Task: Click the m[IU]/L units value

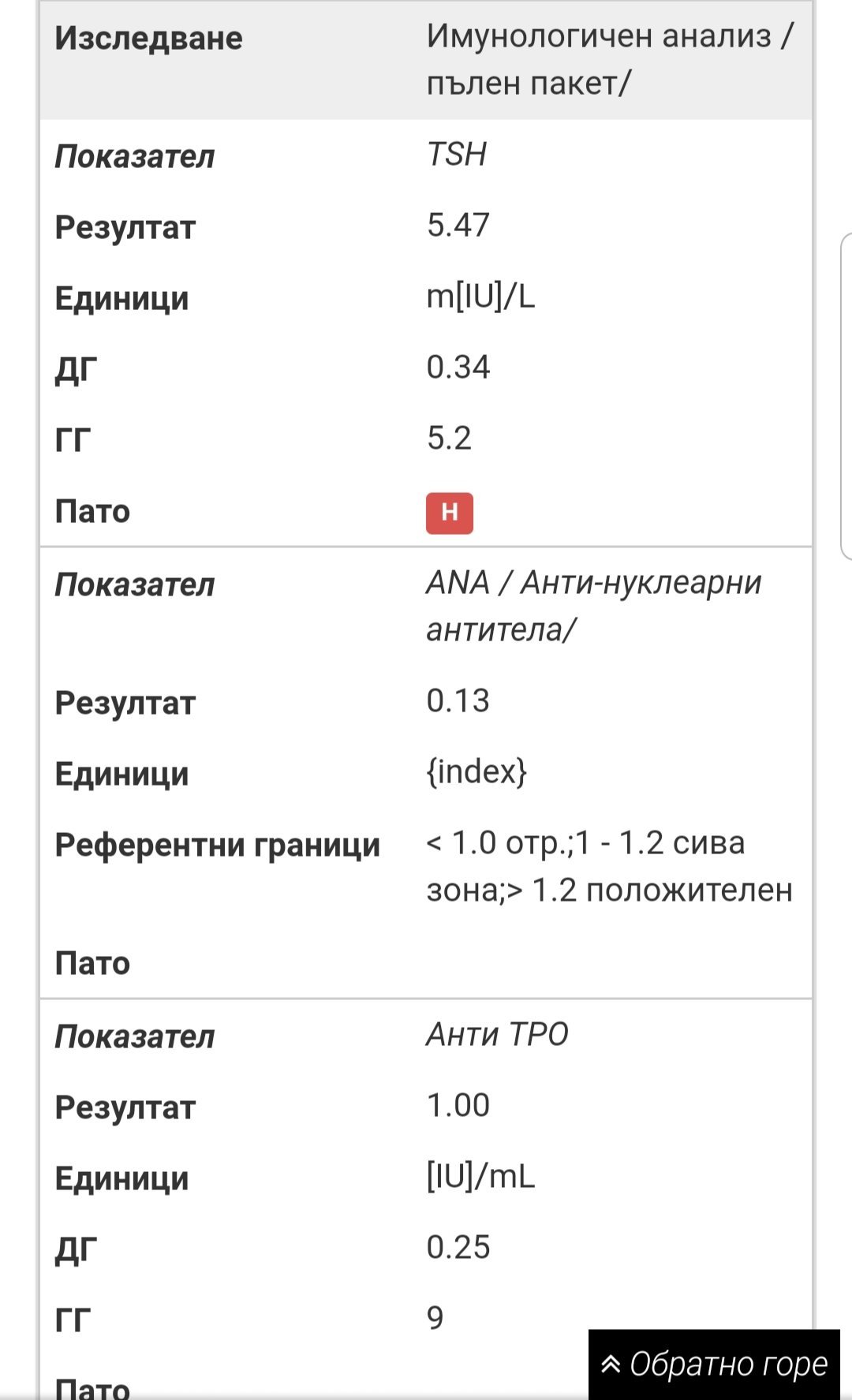Action: [480, 297]
